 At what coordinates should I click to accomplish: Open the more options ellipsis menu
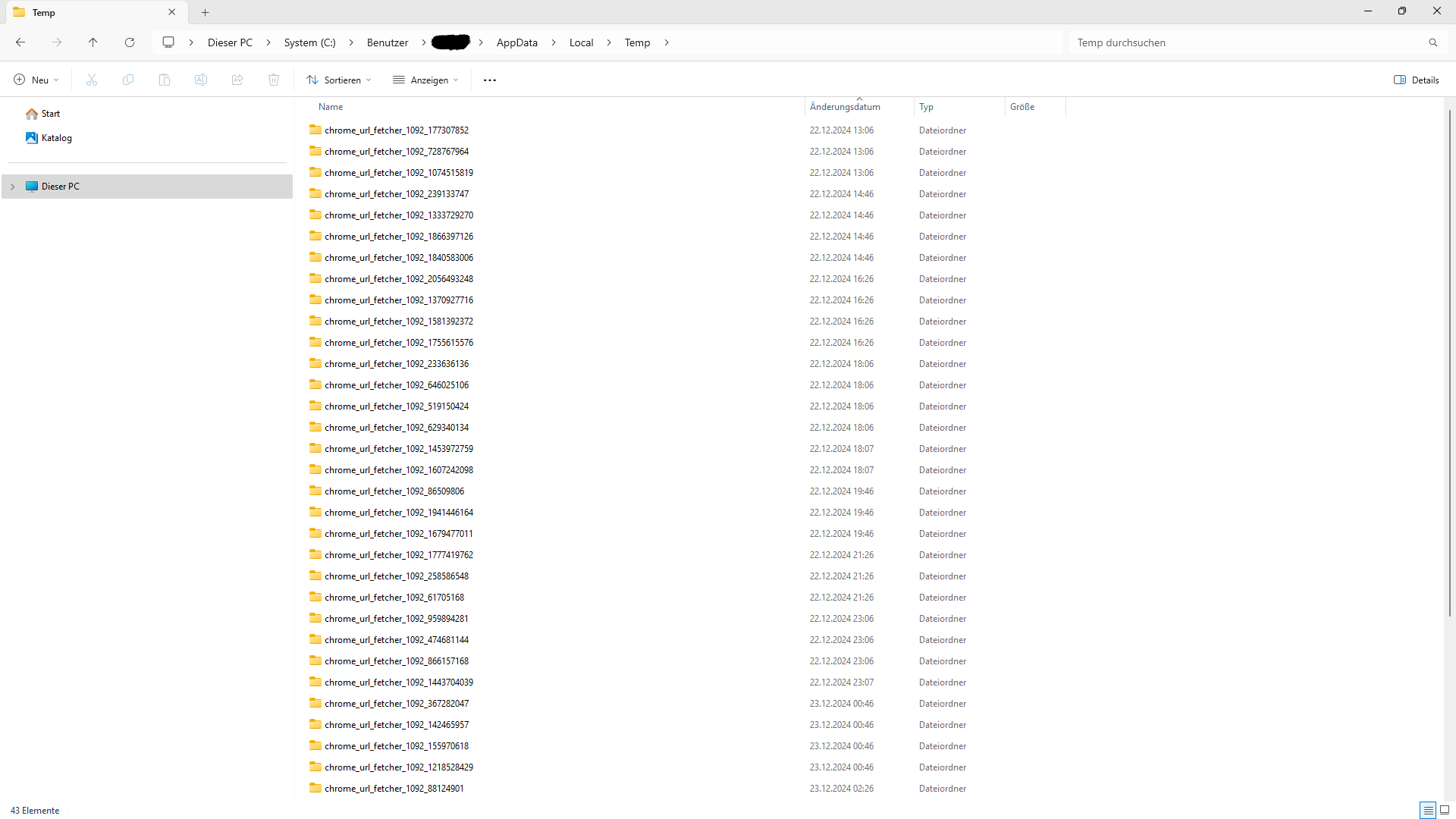[490, 80]
